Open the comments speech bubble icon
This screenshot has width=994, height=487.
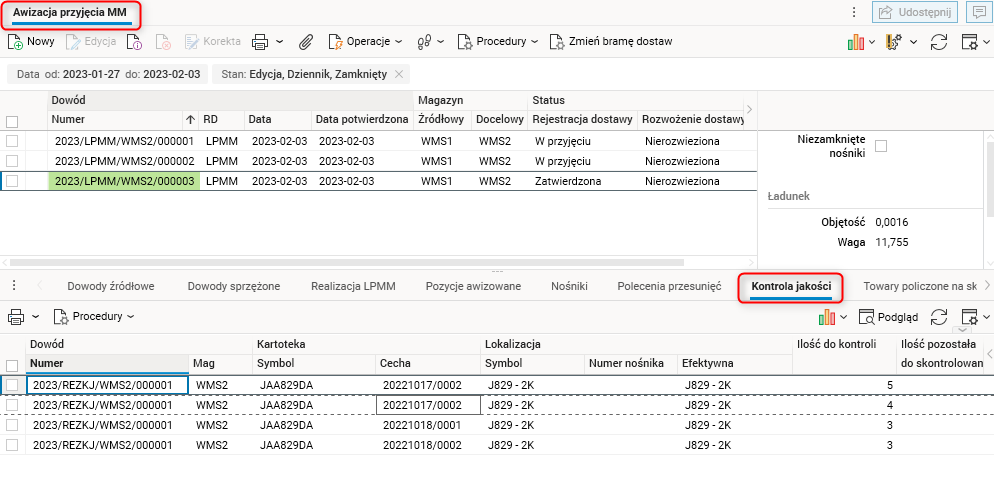pyautogui.click(x=976, y=12)
